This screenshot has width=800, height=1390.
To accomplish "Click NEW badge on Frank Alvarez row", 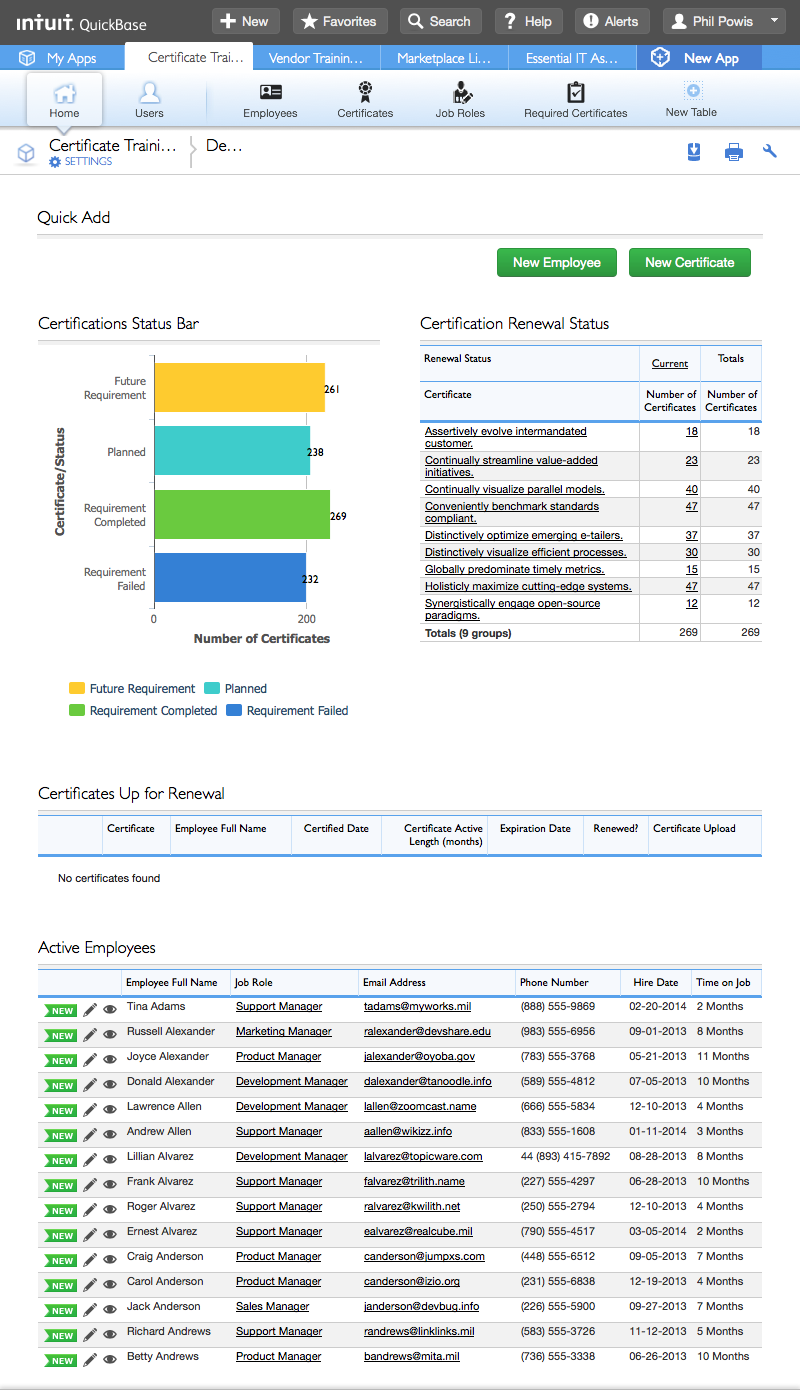I will (60, 1185).
